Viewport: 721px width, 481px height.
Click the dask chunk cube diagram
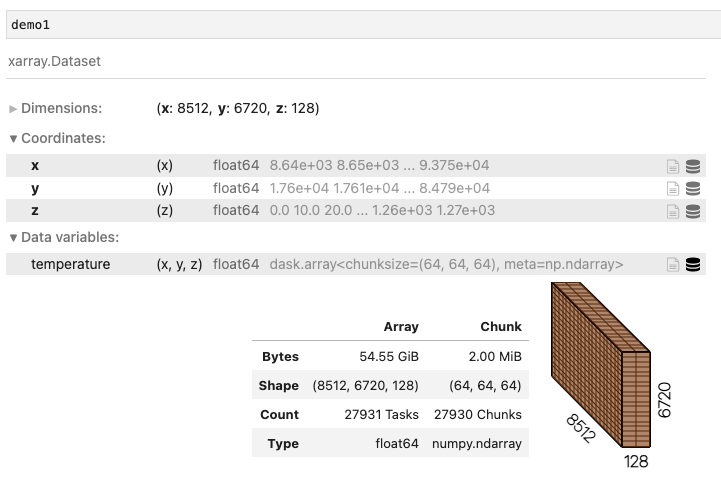pyautogui.click(x=601, y=365)
